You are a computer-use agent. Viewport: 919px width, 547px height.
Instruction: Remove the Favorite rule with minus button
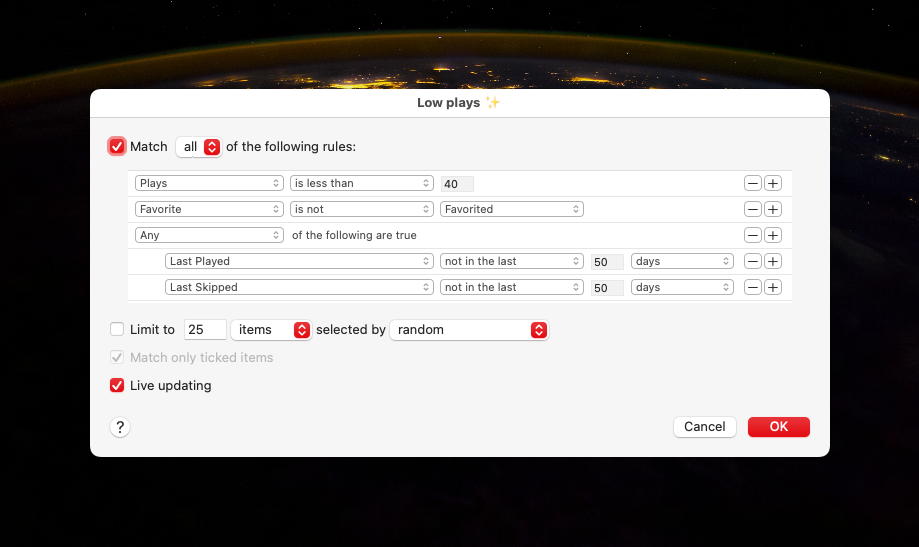pyautogui.click(x=753, y=209)
